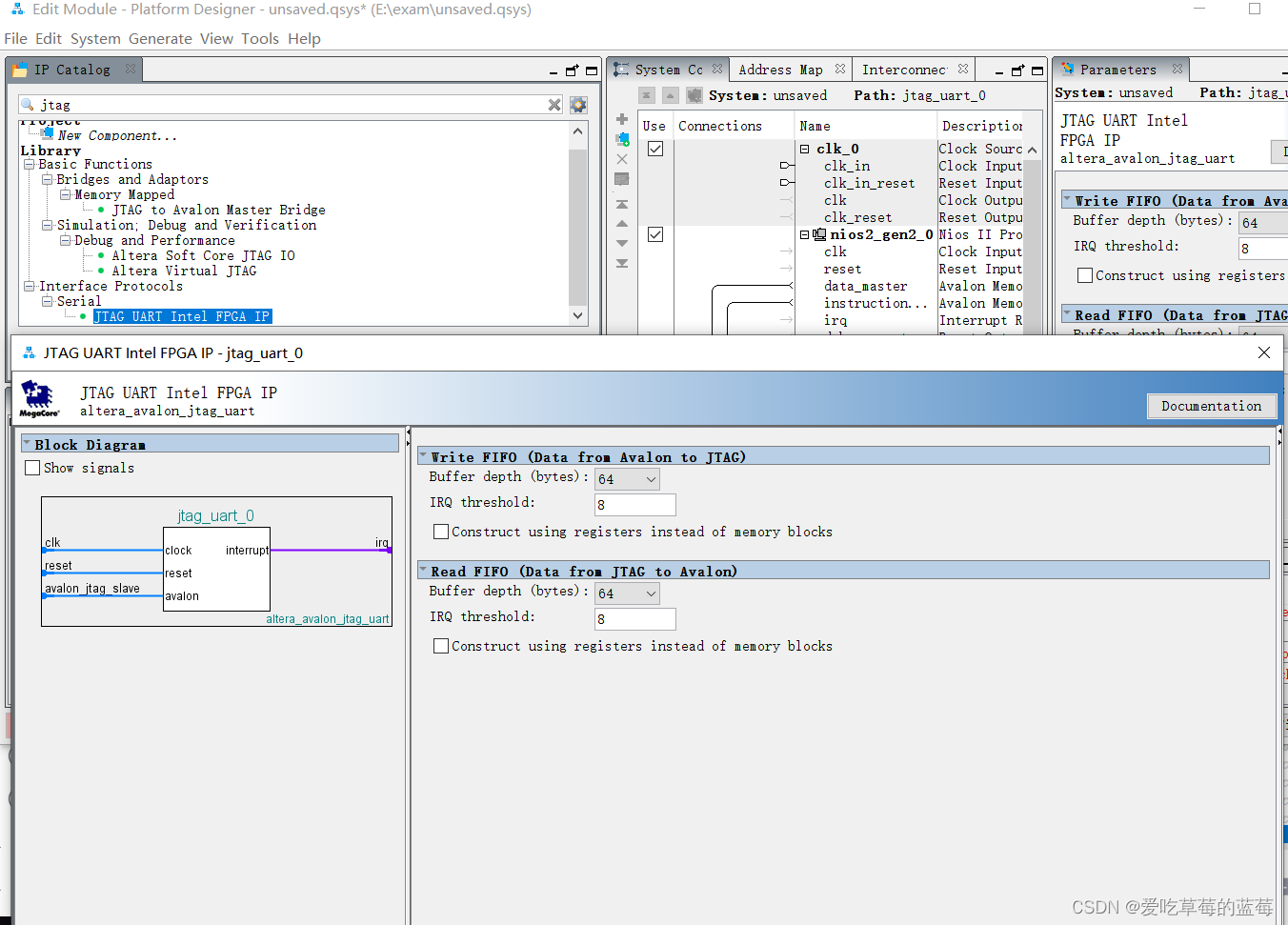
Task: Select New Component... in IP Catalog
Action: pos(117,135)
